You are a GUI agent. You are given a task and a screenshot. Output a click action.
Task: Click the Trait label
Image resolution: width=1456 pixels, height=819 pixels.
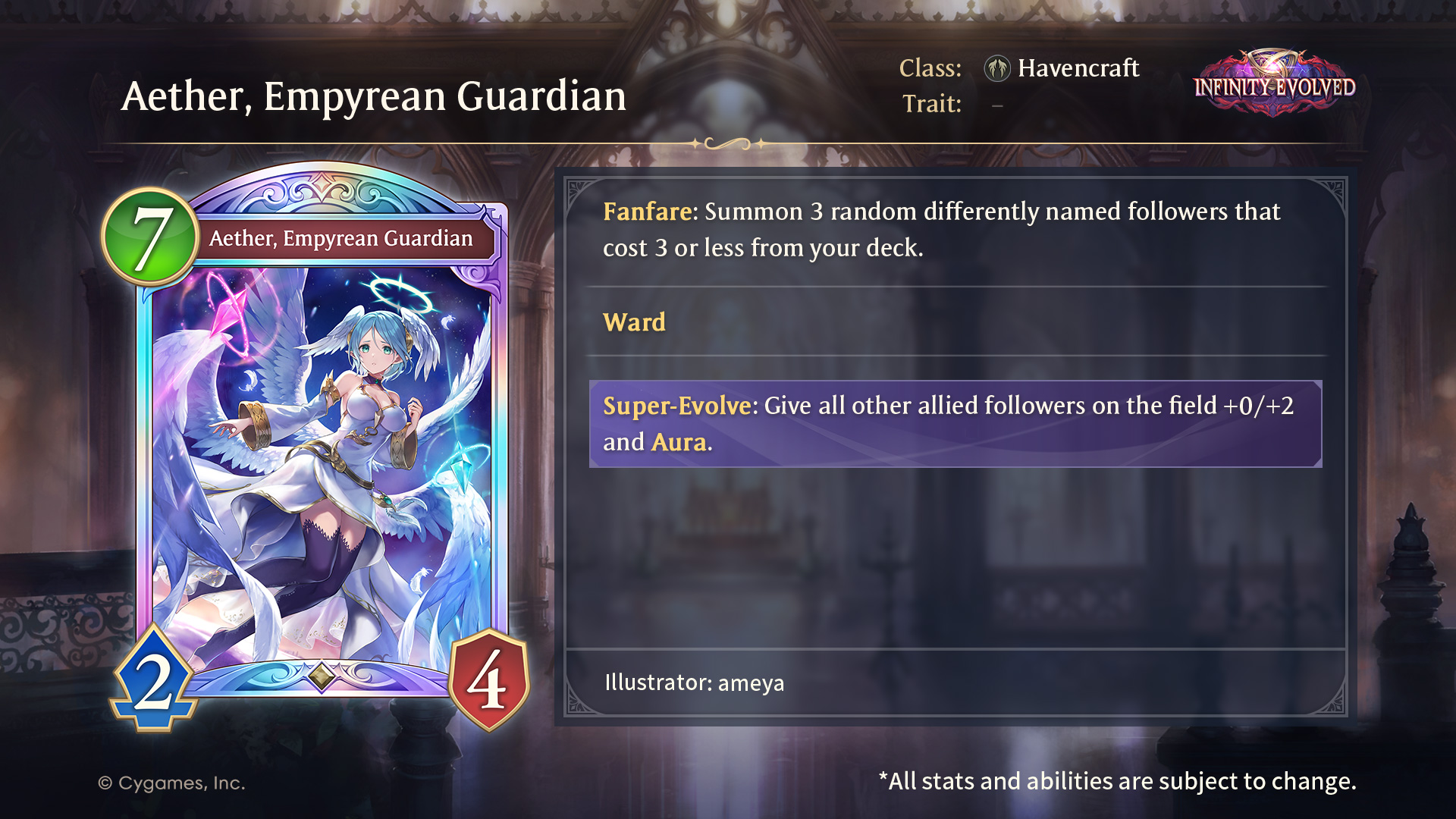pos(931,104)
